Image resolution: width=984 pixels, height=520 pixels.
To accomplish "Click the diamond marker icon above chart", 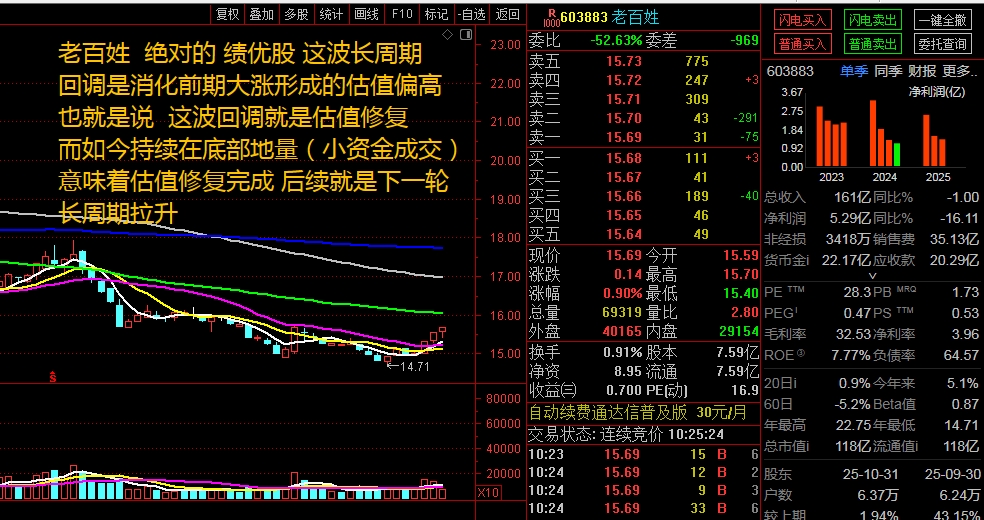I will click(447, 34).
